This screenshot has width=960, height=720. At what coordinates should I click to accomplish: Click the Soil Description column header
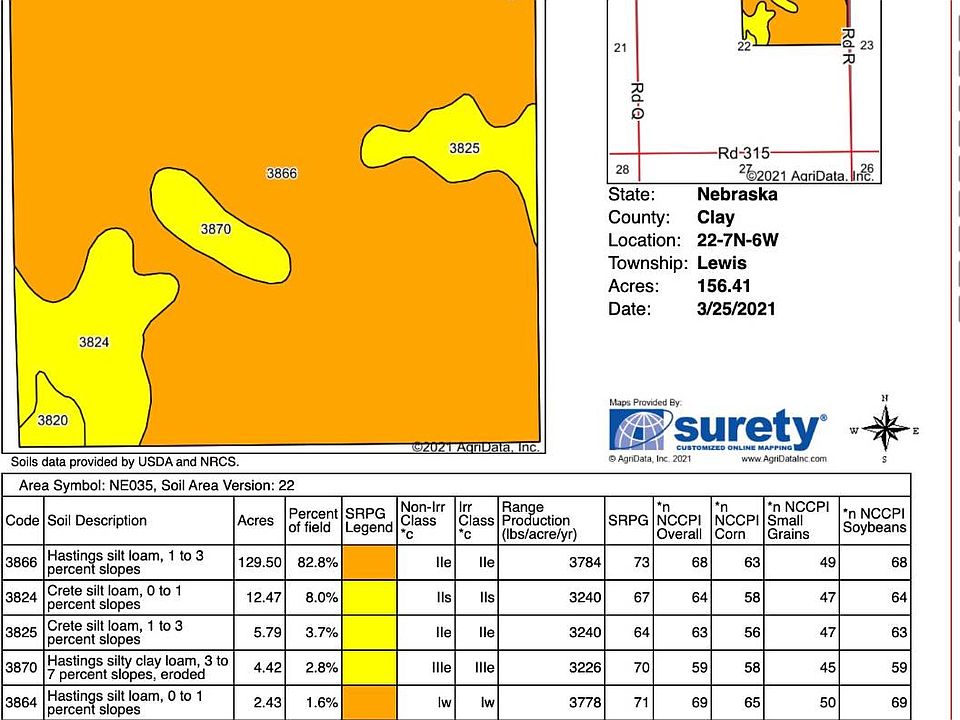(x=97, y=520)
